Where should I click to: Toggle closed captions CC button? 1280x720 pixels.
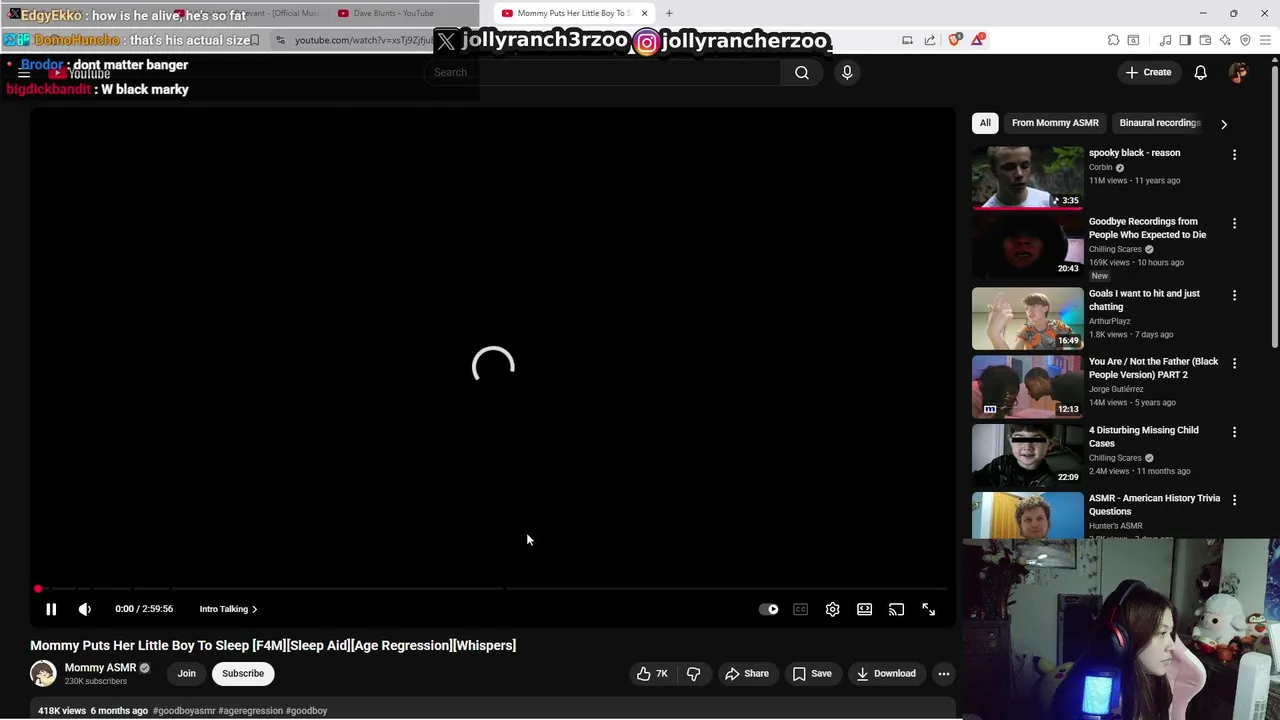[x=801, y=609]
